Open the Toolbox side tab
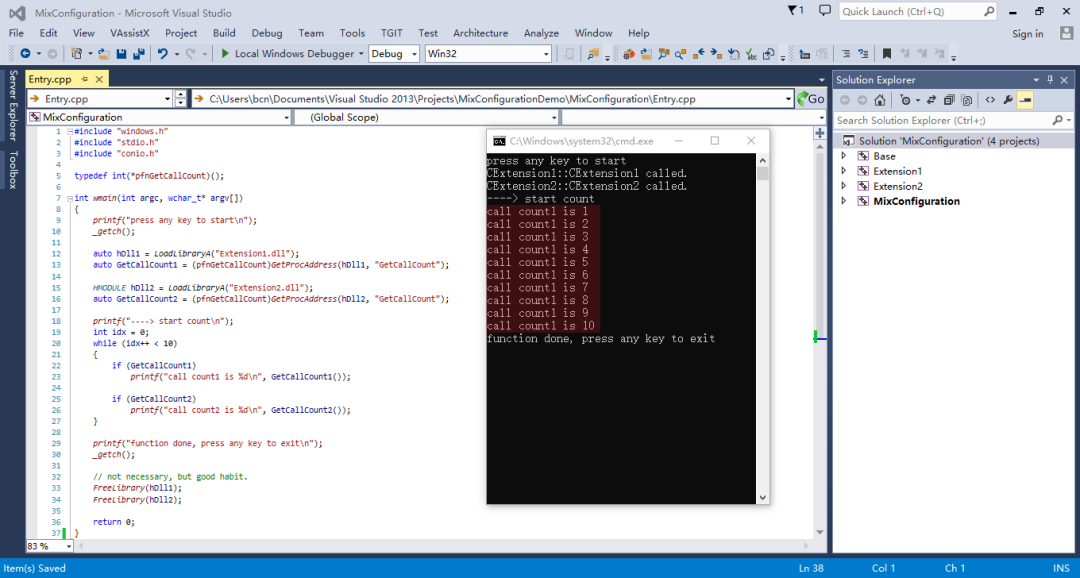 click(12, 169)
